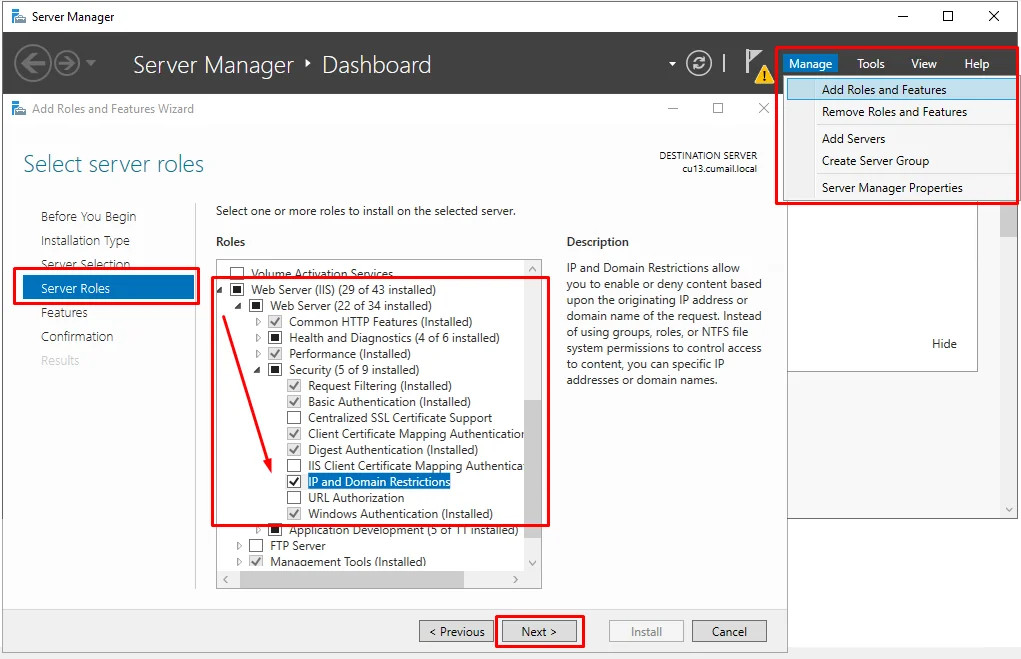The height and width of the screenshot is (659, 1021).
Task: Open the navigation history dropdown arrow
Action: coord(91,63)
